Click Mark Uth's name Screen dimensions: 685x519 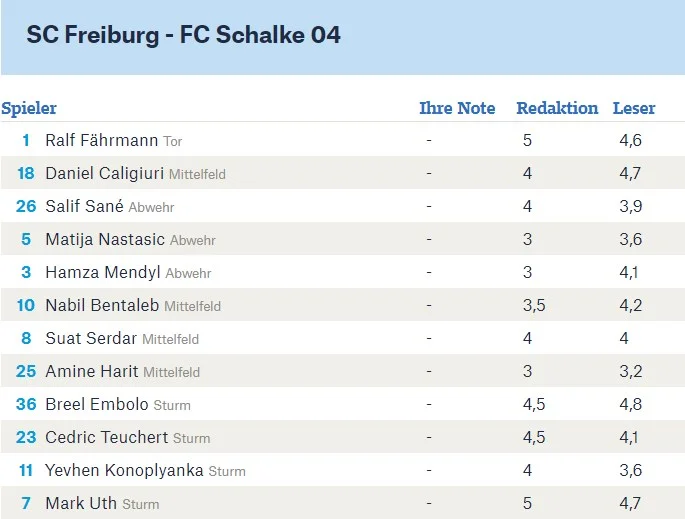(81, 503)
